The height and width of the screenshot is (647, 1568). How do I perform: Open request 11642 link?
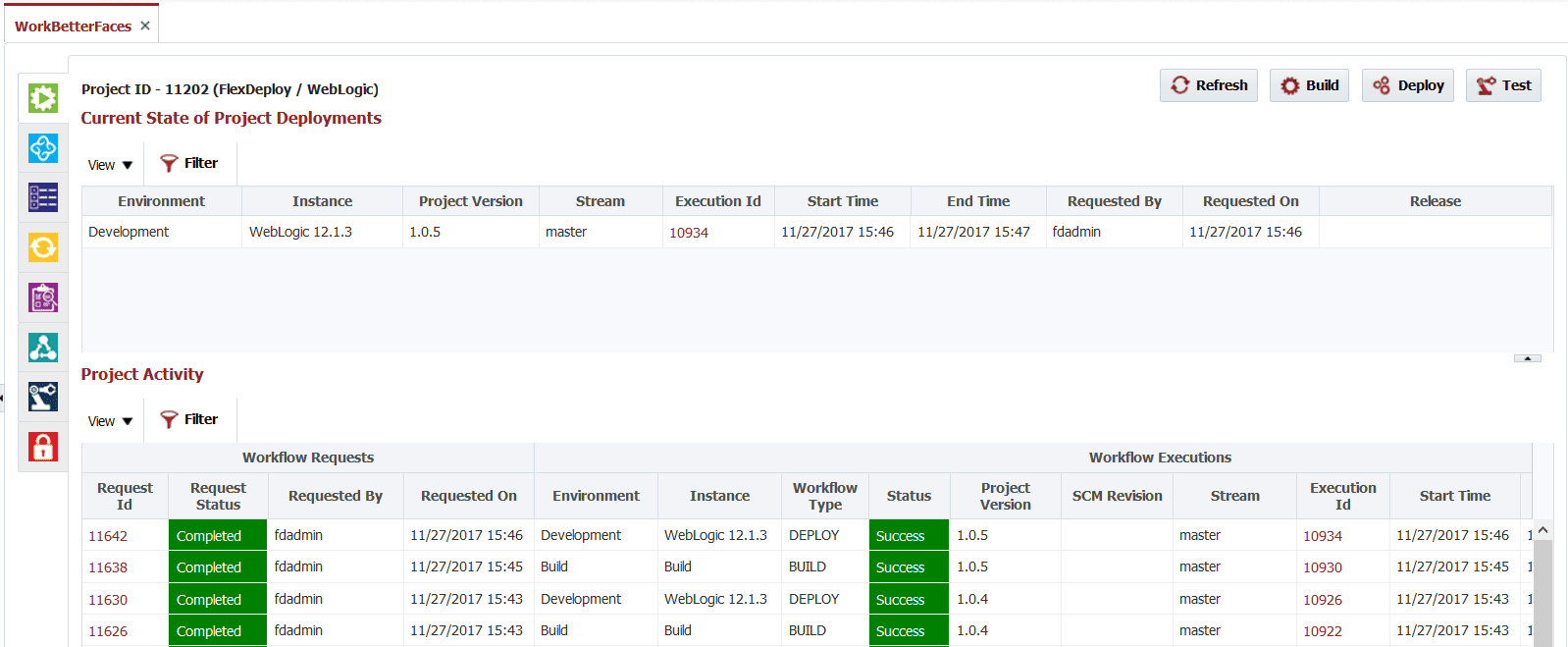tap(108, 536)
